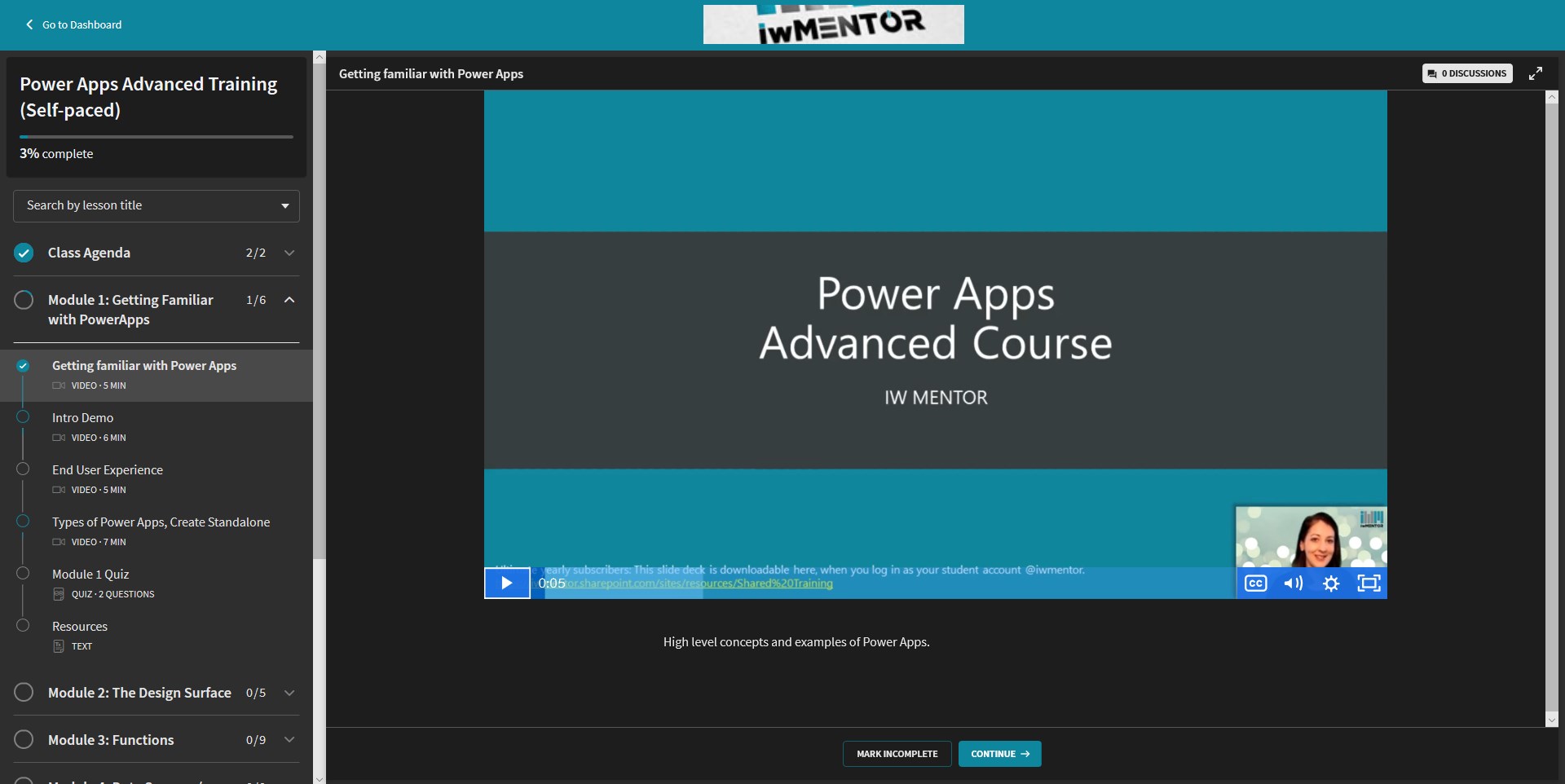Click Resources lesson status circle

pyautogui.click(x=23, y=625)
